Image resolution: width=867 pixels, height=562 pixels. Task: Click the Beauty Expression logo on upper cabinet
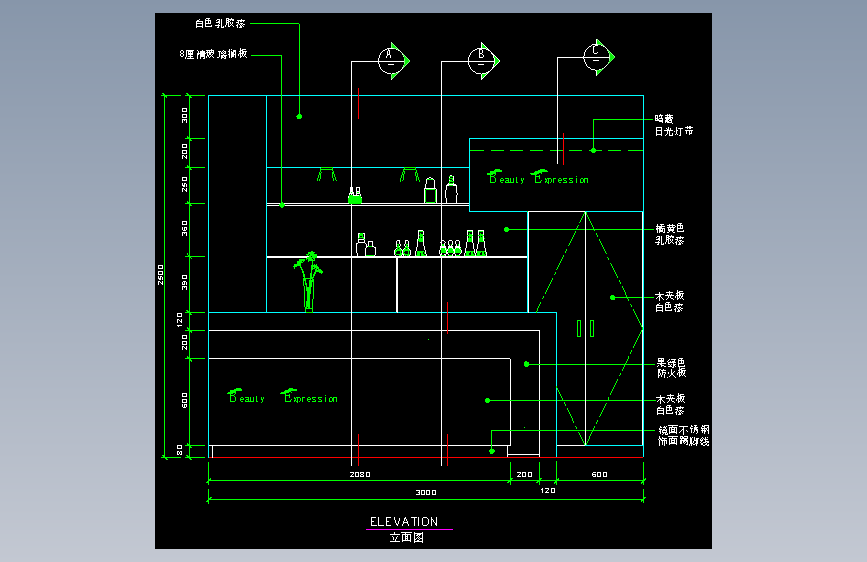click(538, 177)
